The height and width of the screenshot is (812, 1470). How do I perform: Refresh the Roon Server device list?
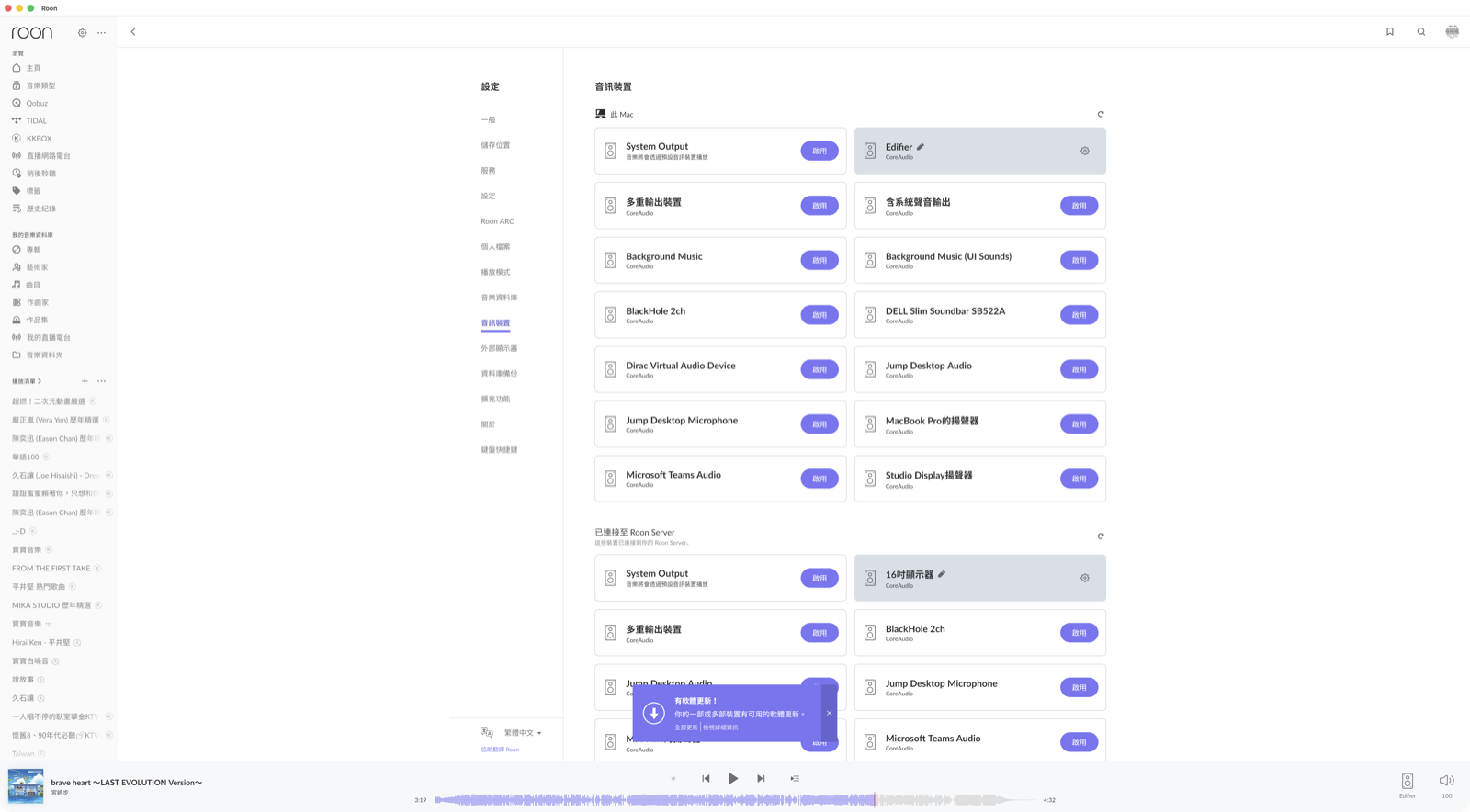(1101, 536)
